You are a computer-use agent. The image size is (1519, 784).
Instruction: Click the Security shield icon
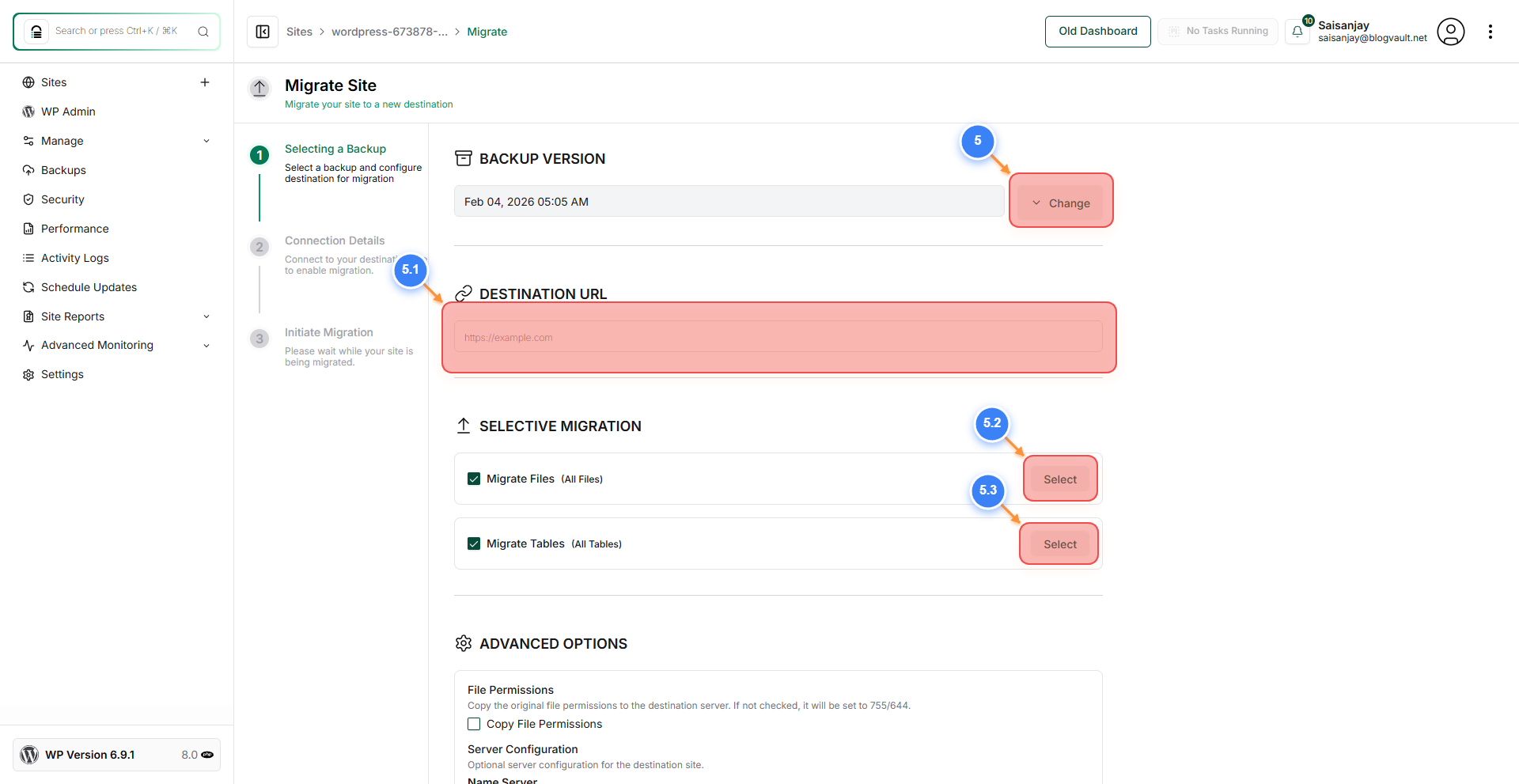[x=28, y=199]
